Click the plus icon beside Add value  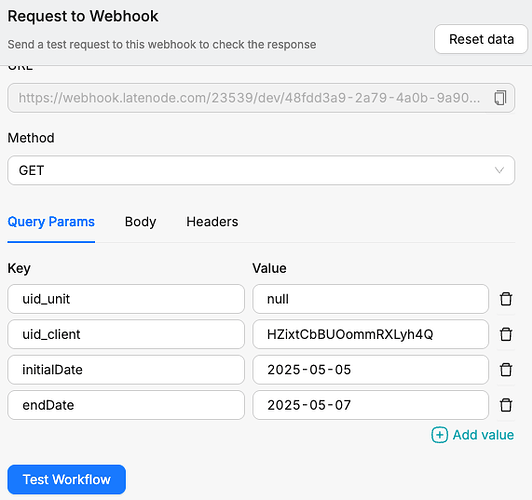click(439, 435)
